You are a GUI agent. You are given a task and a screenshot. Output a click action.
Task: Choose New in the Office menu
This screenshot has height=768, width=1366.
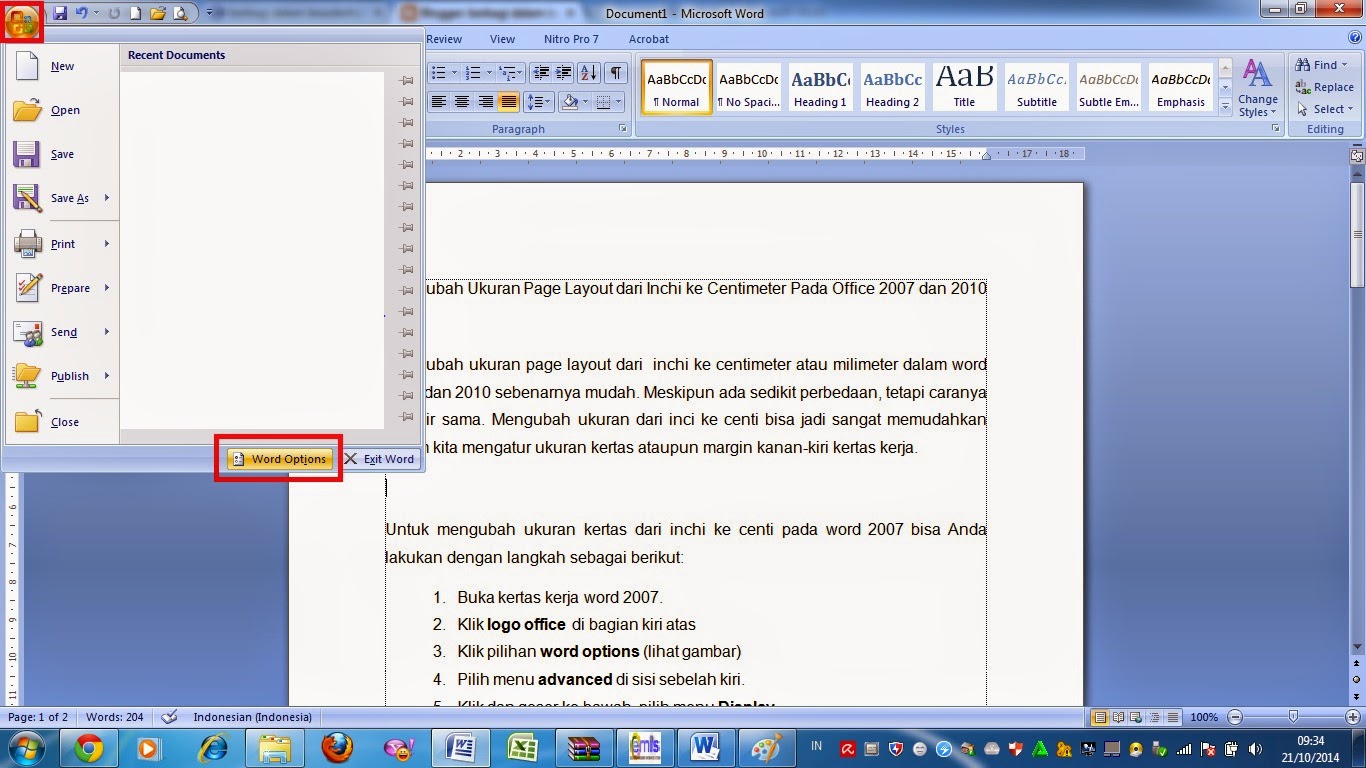pyautogui.click(x=62, y=66)
